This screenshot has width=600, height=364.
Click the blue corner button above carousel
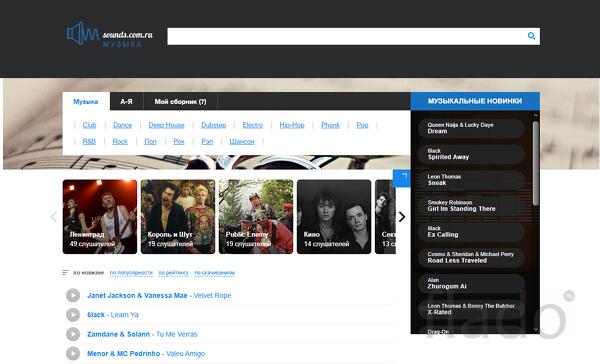pos(402,178)
